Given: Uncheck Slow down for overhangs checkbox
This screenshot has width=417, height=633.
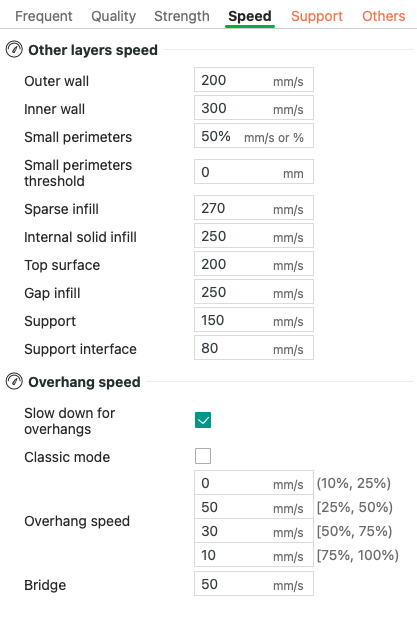Looking at the screenshot, I should tap(203, 420).
